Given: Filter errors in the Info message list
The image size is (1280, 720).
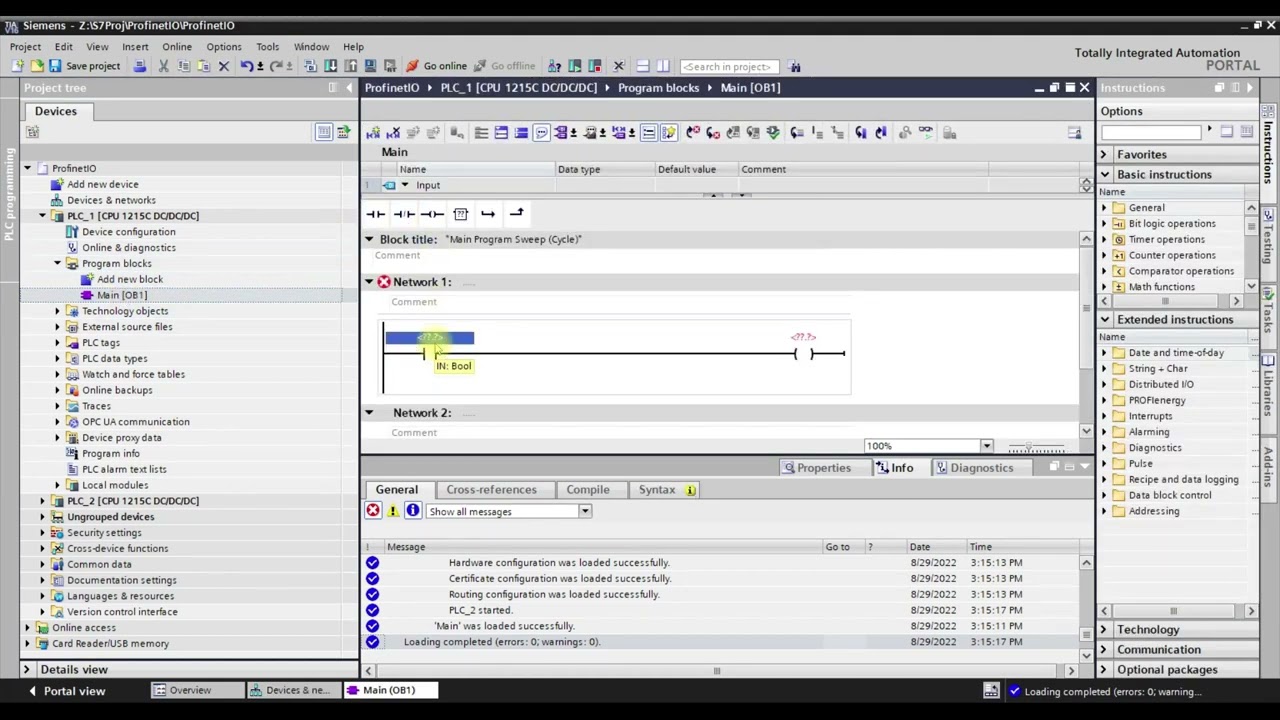Looking at the screenshot, I should click(x=373, y=511).
